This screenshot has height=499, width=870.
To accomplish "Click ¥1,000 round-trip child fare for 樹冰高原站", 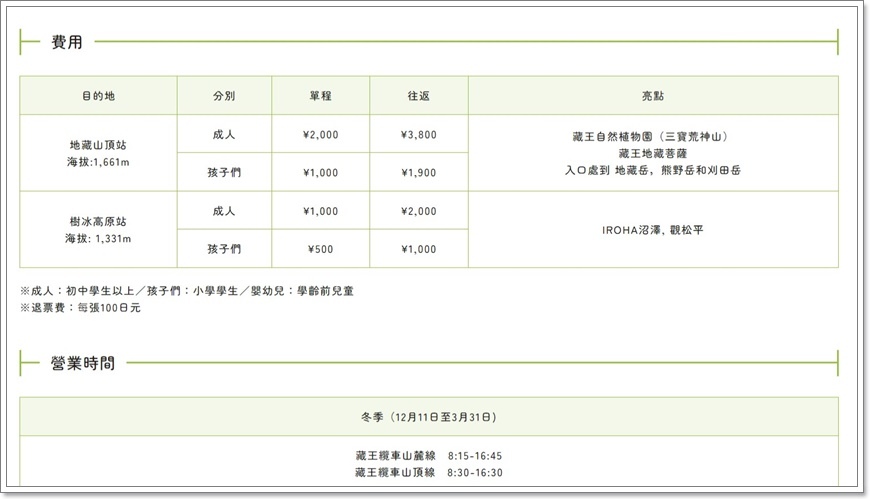I will 419,249.
